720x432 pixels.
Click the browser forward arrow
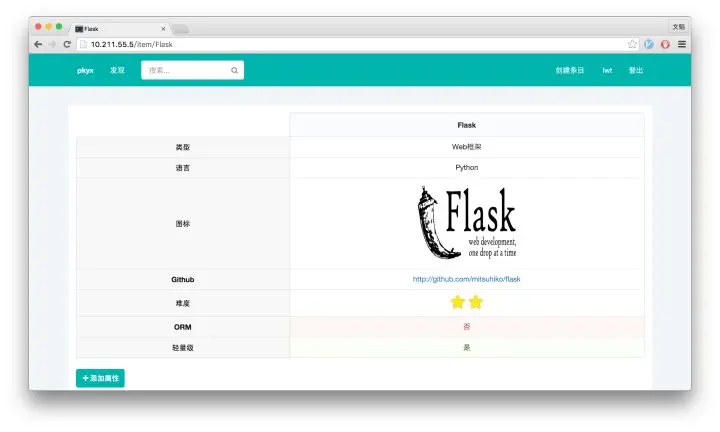point(52,44)
